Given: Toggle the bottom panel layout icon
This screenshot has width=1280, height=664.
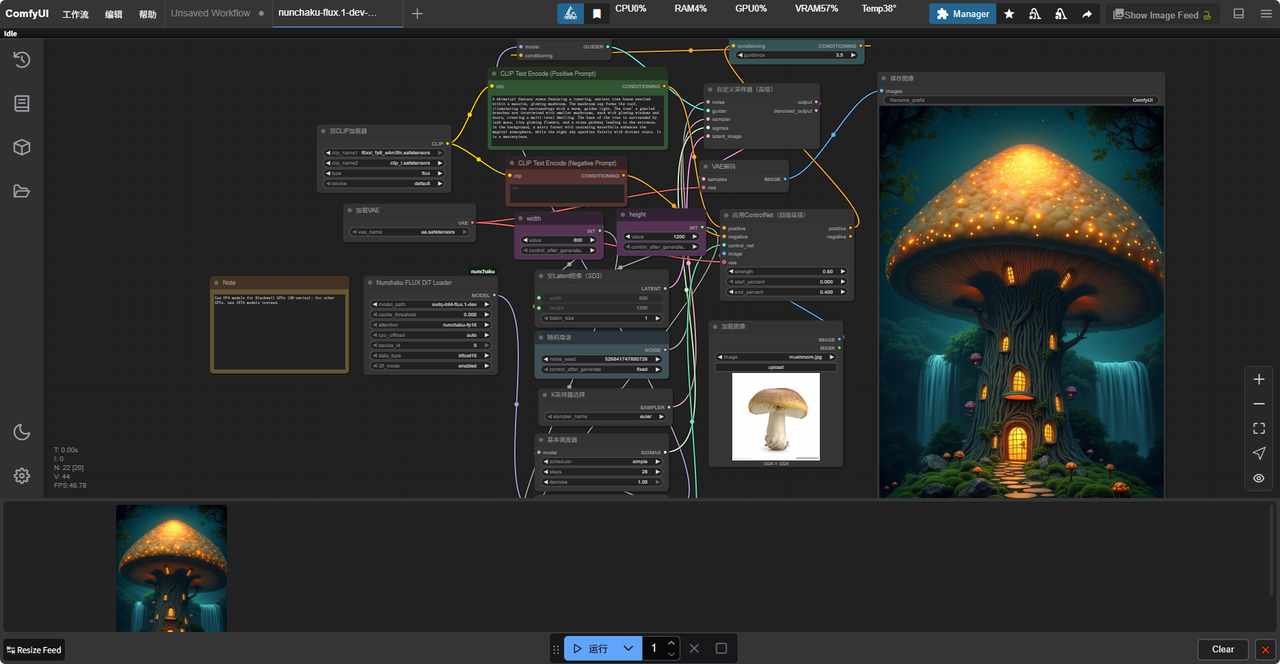Looking at the screenshot, I should (1239, 14).
